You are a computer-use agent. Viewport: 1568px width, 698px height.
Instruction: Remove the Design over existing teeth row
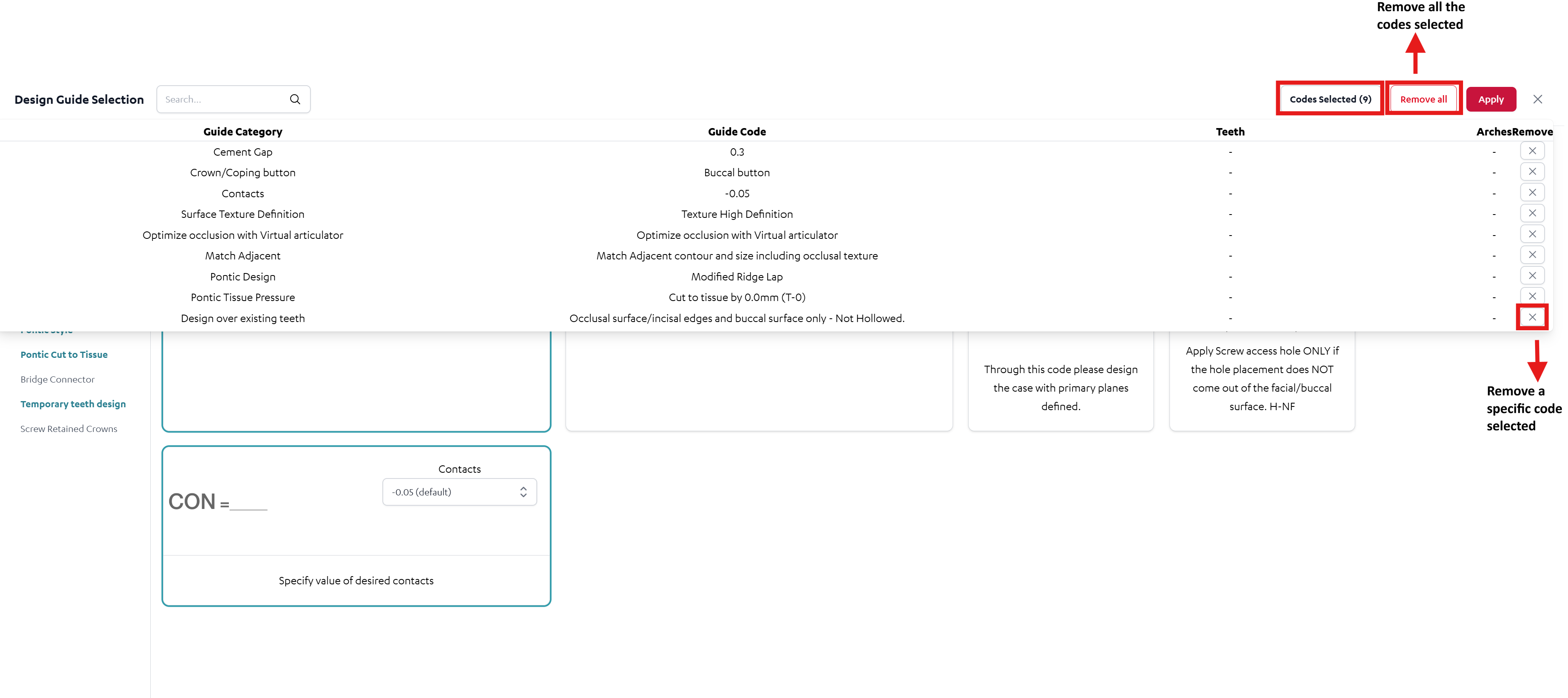click(x=1532, y=317)
